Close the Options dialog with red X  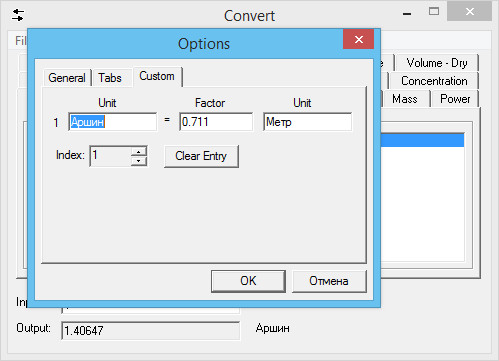point(359,39)
